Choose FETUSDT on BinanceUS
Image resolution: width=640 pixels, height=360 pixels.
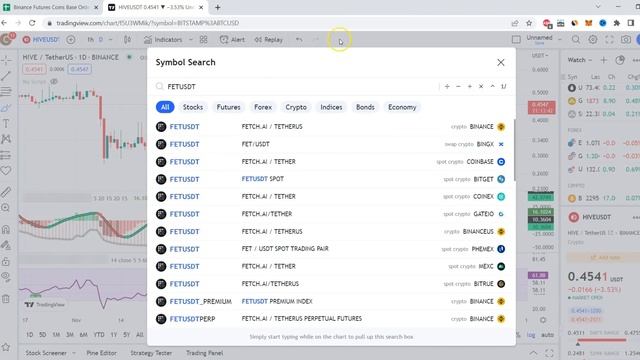(331, 231)
